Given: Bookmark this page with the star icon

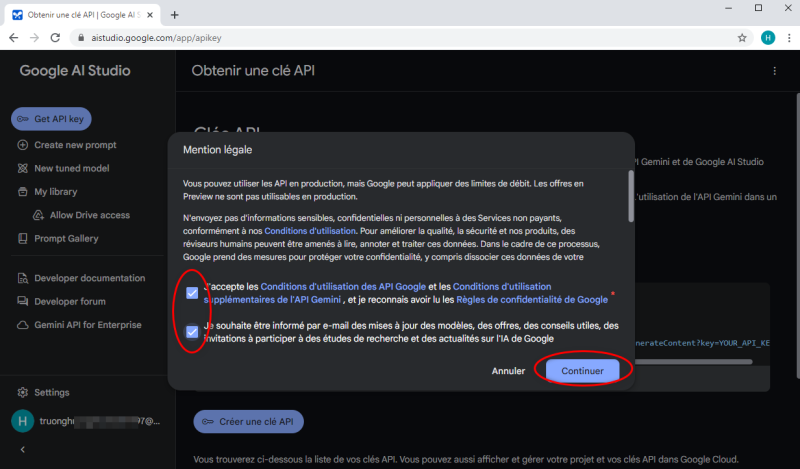Looking at the screenshot, I should point(742,38).
